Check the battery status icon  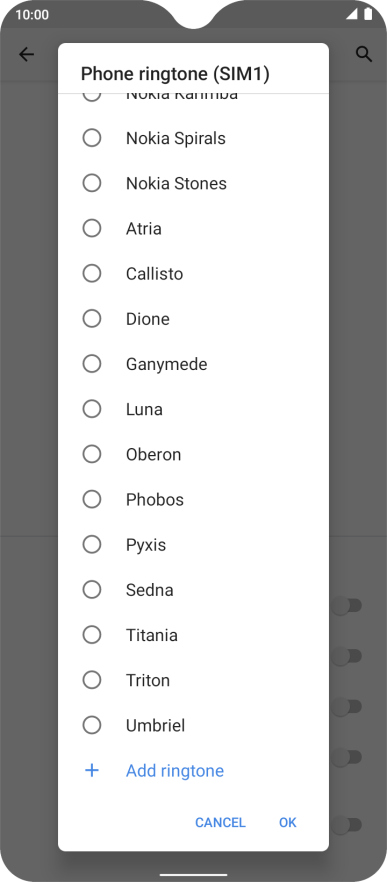368,14
